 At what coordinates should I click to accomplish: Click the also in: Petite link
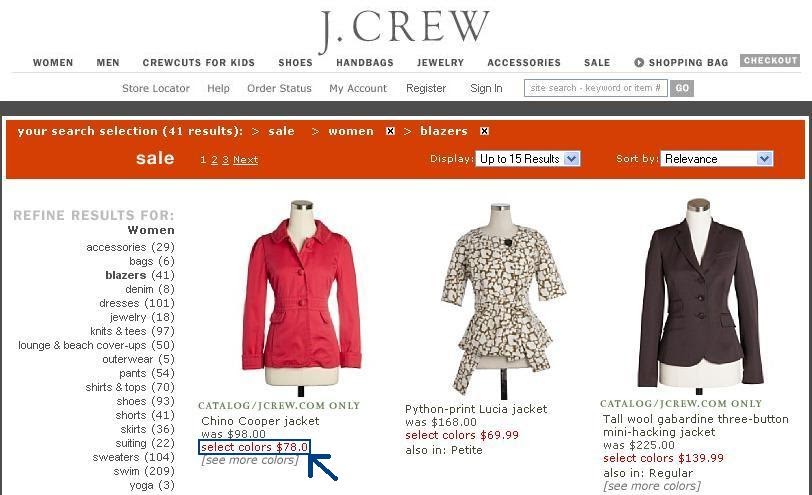444,450
